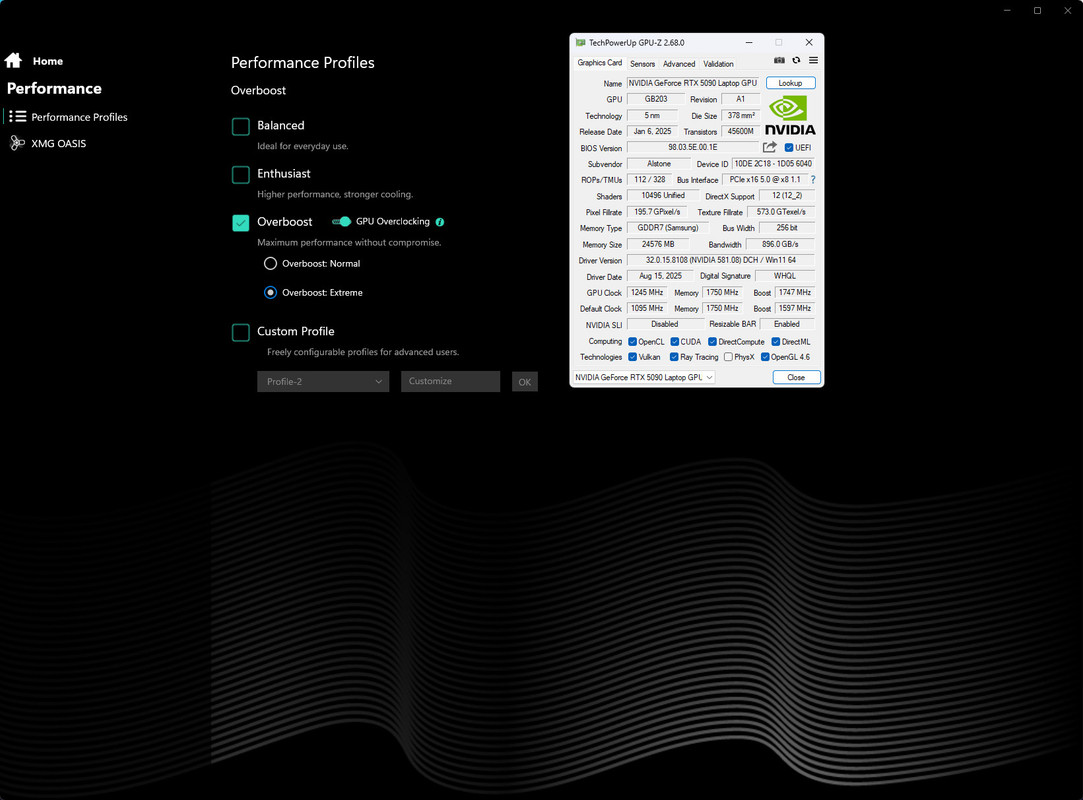Switch to the Validation tab

coord(718,64)
